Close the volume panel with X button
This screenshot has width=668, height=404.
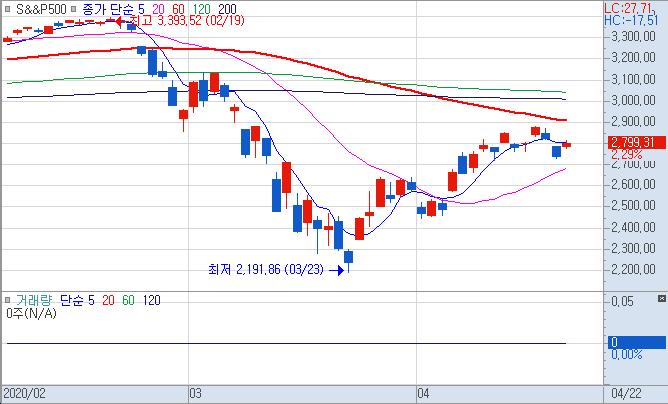click(662, 298)
